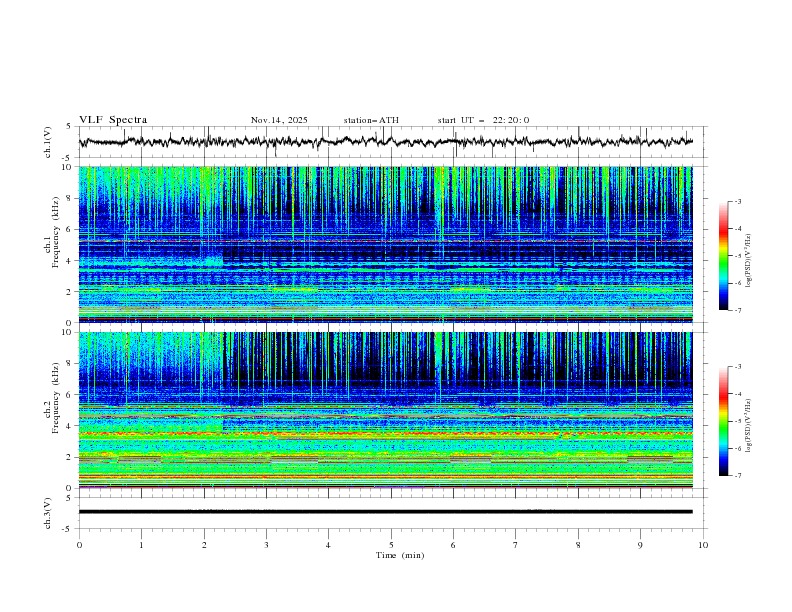Click the 'ch.3(V)' axis label
792x612 pixels.
point(48,513)
